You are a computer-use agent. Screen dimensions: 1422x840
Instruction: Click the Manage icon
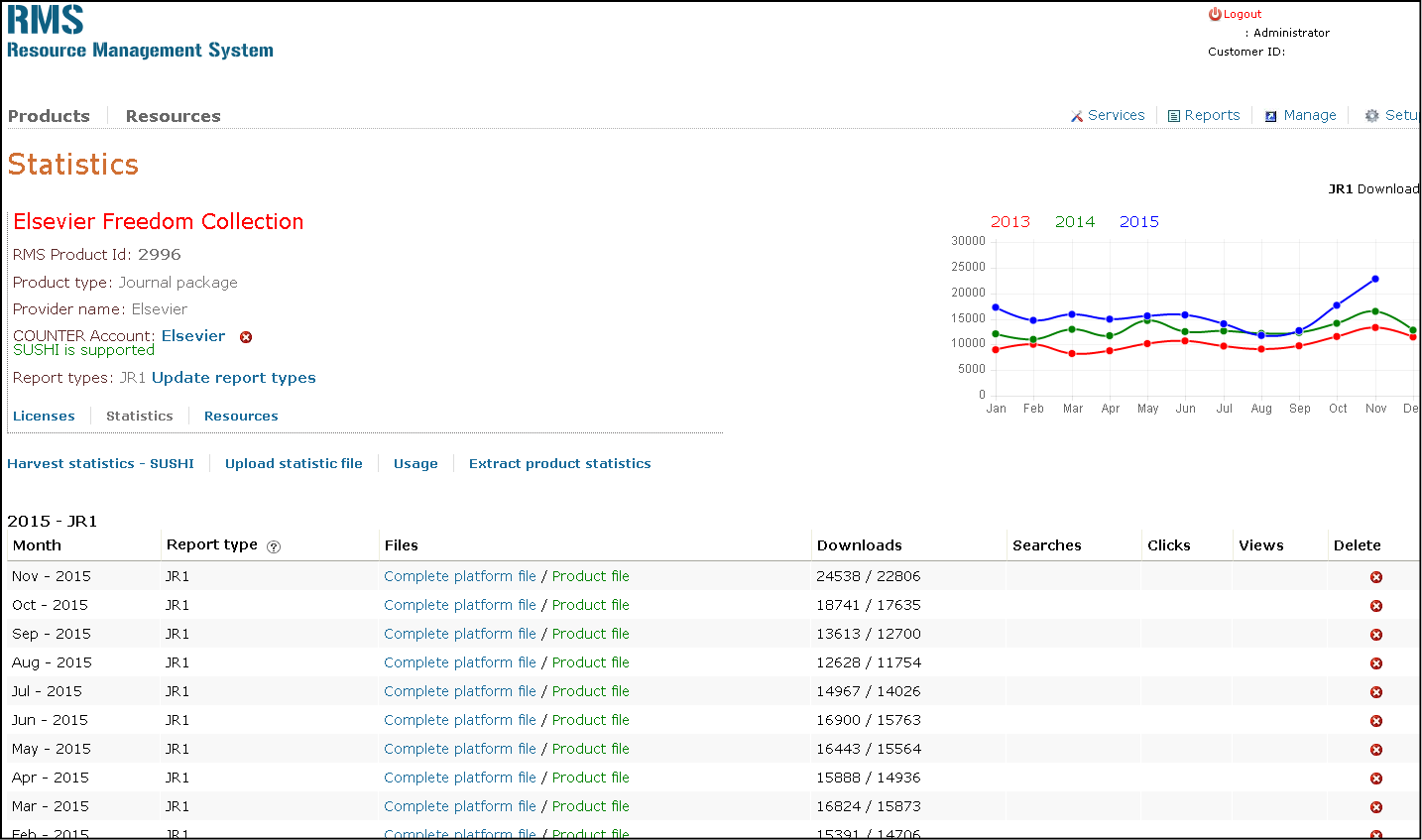[1271, 116]
